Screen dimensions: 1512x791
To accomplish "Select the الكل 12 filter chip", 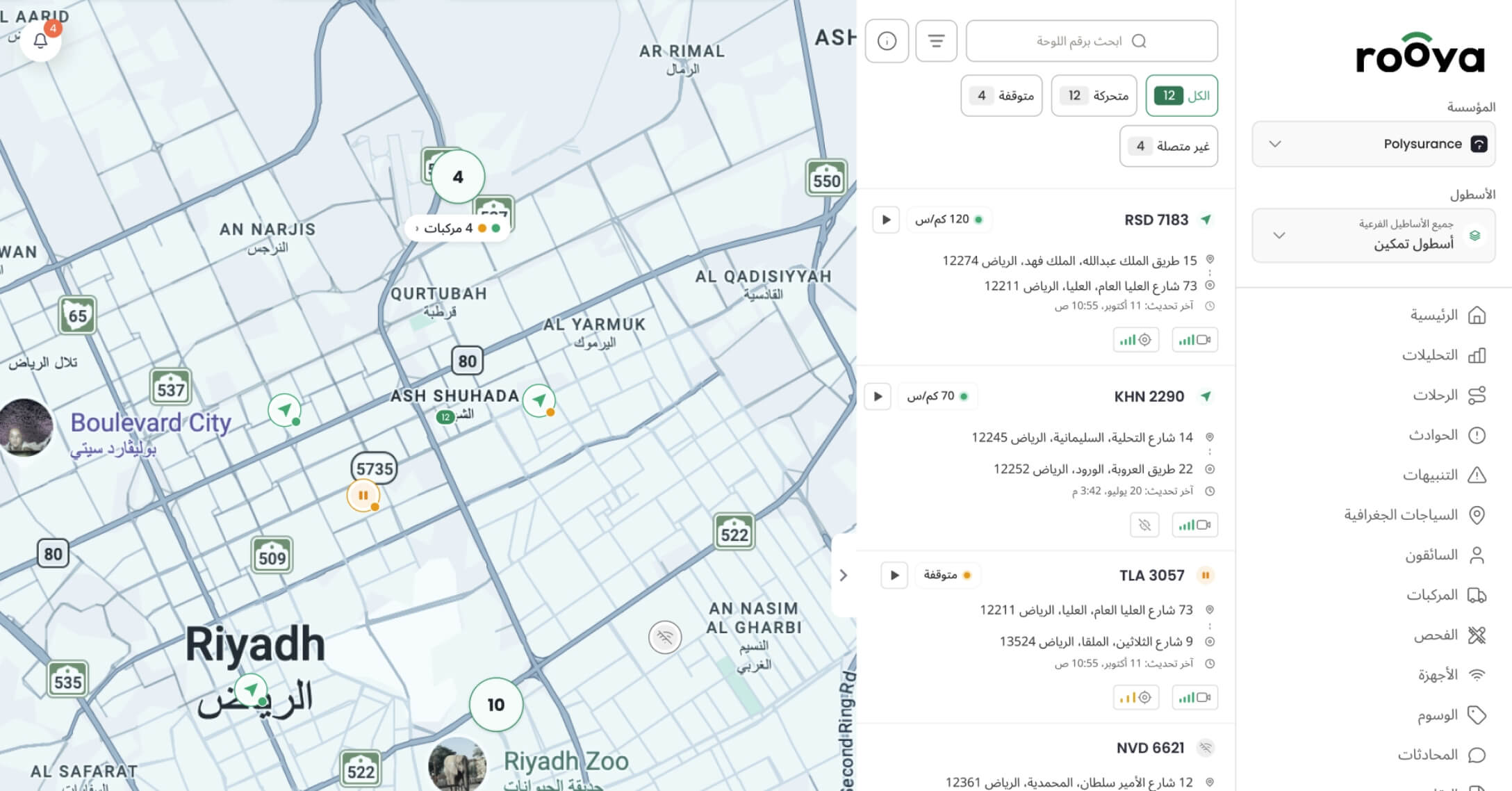I will click(x=1181, y=95).
